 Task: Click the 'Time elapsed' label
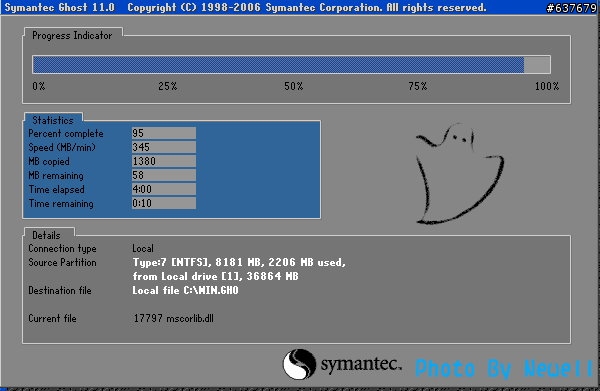[x=57, y=189]
